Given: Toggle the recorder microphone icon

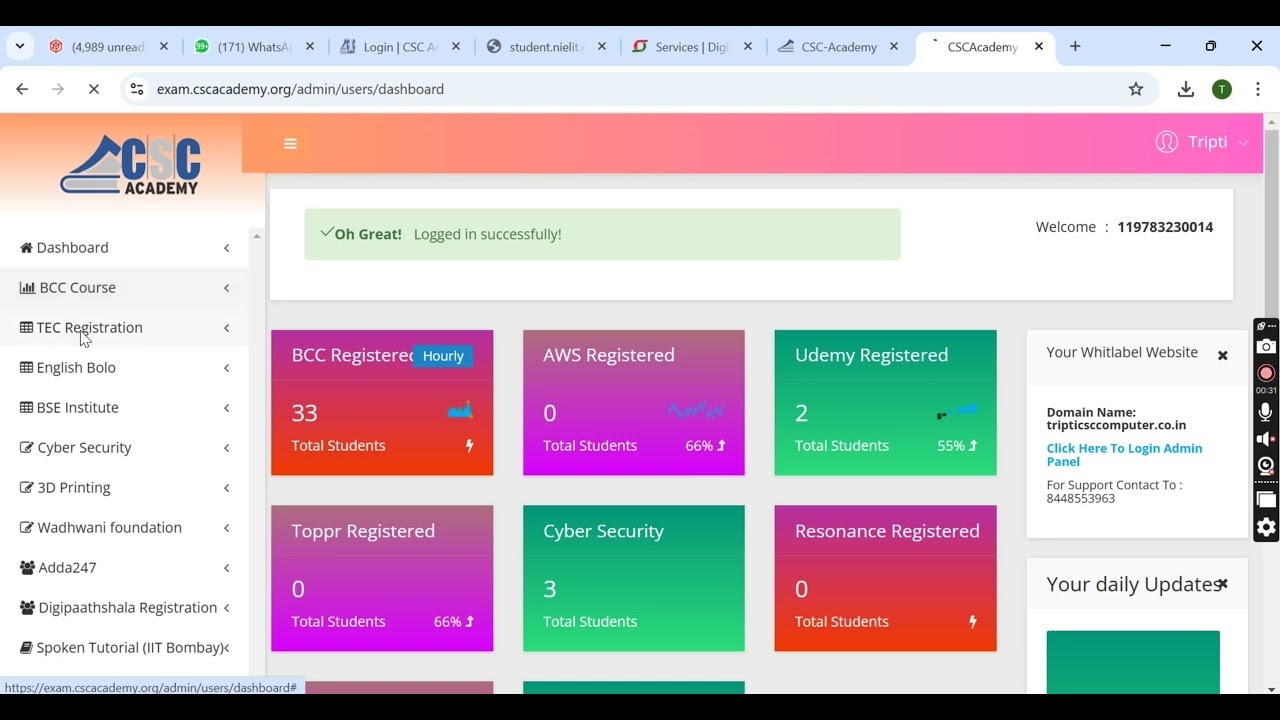Looking at the screenshot, I should pos(1266,412).
